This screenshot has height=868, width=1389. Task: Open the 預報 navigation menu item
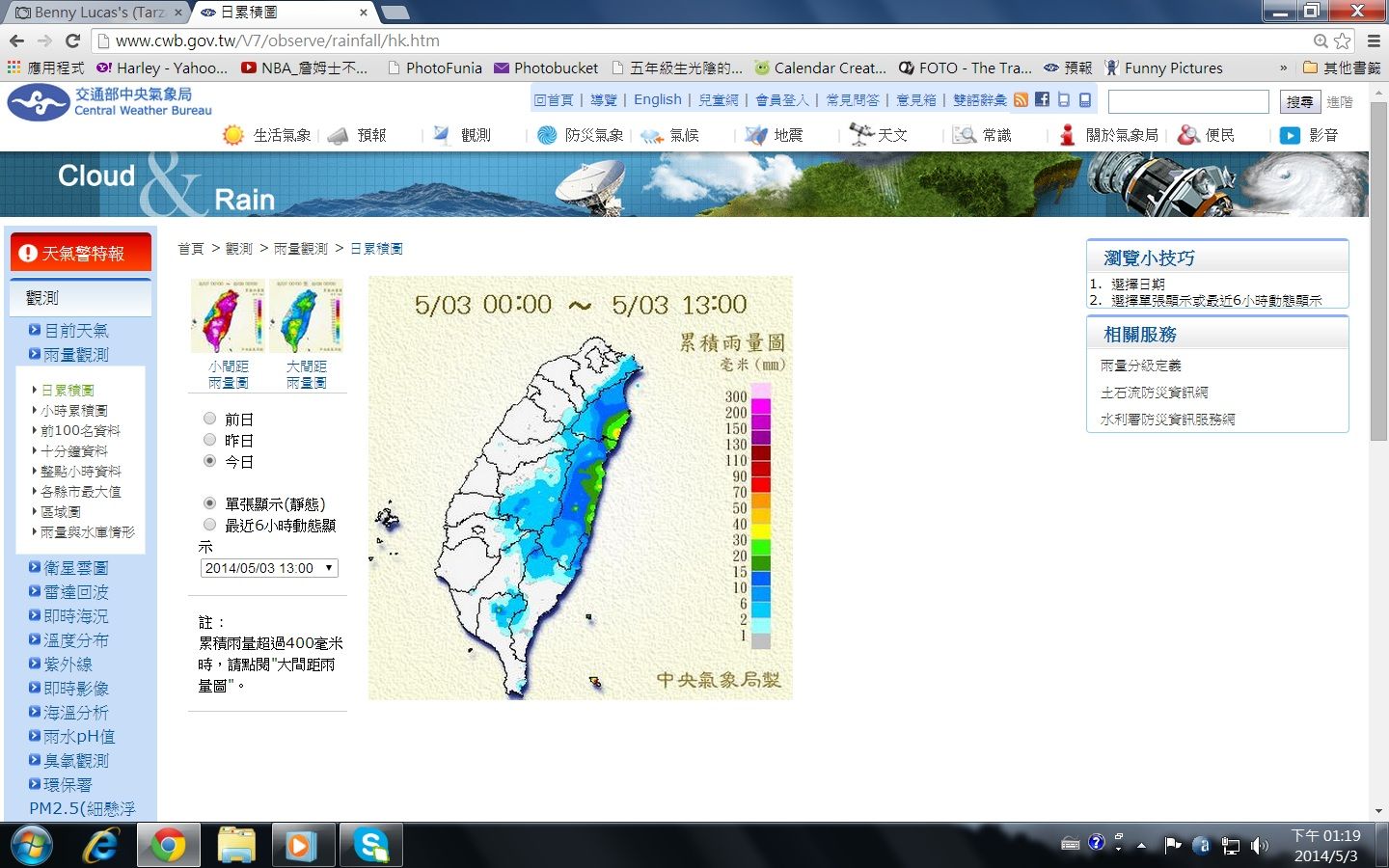(x=370, y=135)
